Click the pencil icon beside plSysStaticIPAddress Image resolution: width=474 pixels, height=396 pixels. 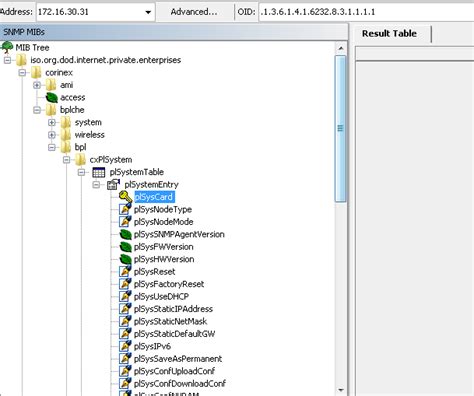point(125,309)
